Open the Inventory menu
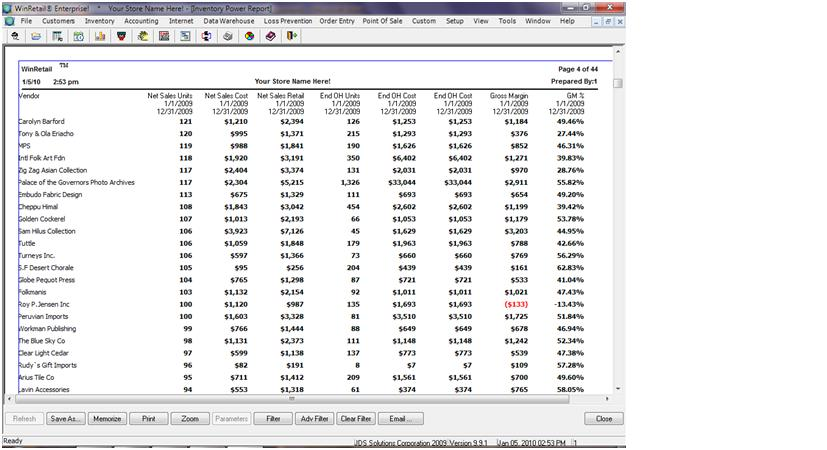The image size is (827, 450). 99,20
